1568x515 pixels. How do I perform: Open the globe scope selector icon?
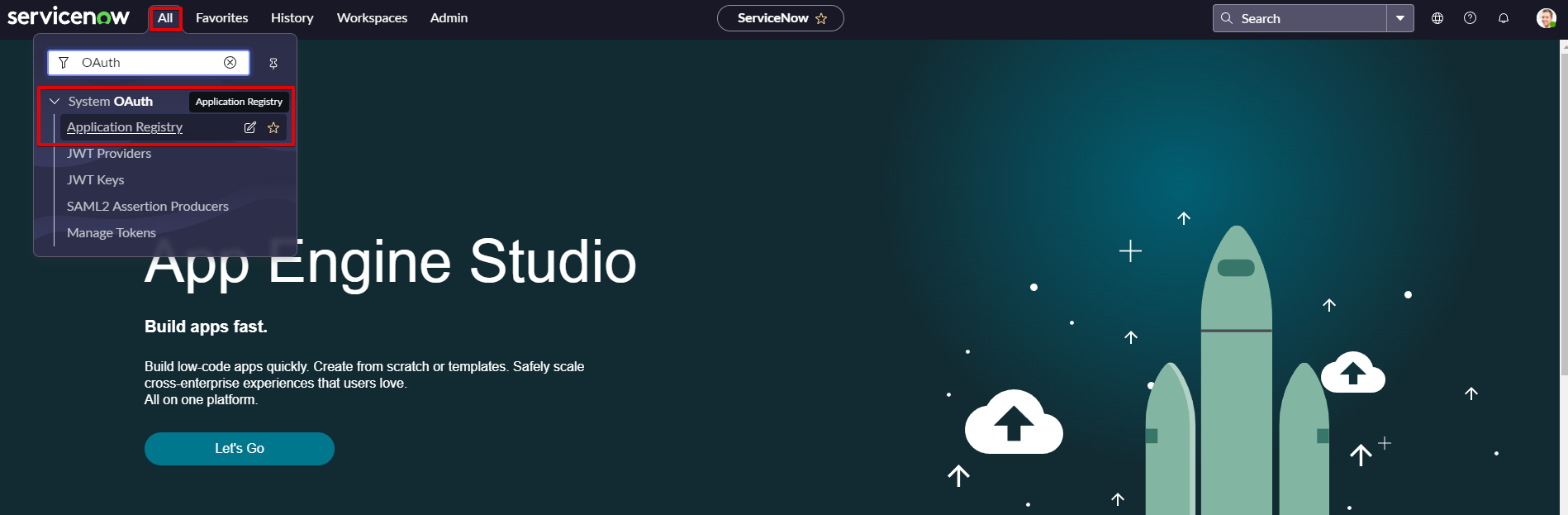coord(1437,18)
